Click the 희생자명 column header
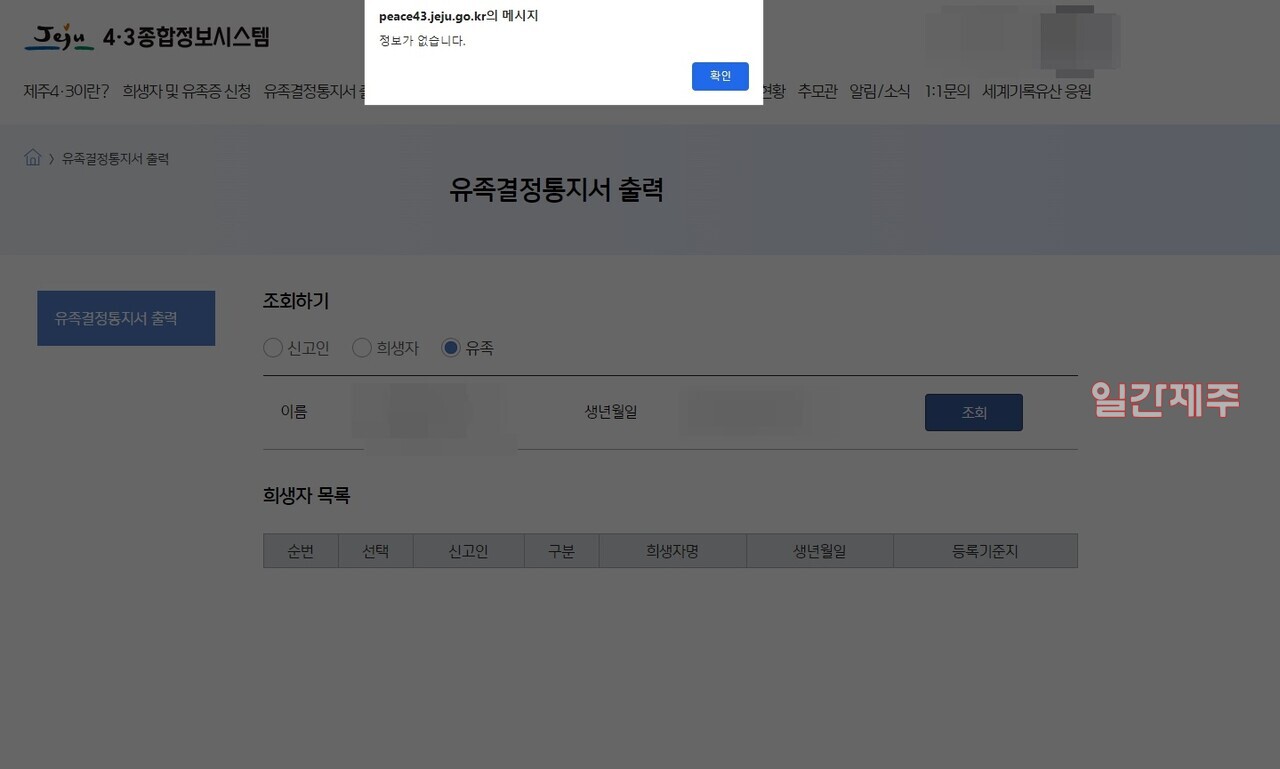Screen dimensions: 1280x769 672,550
